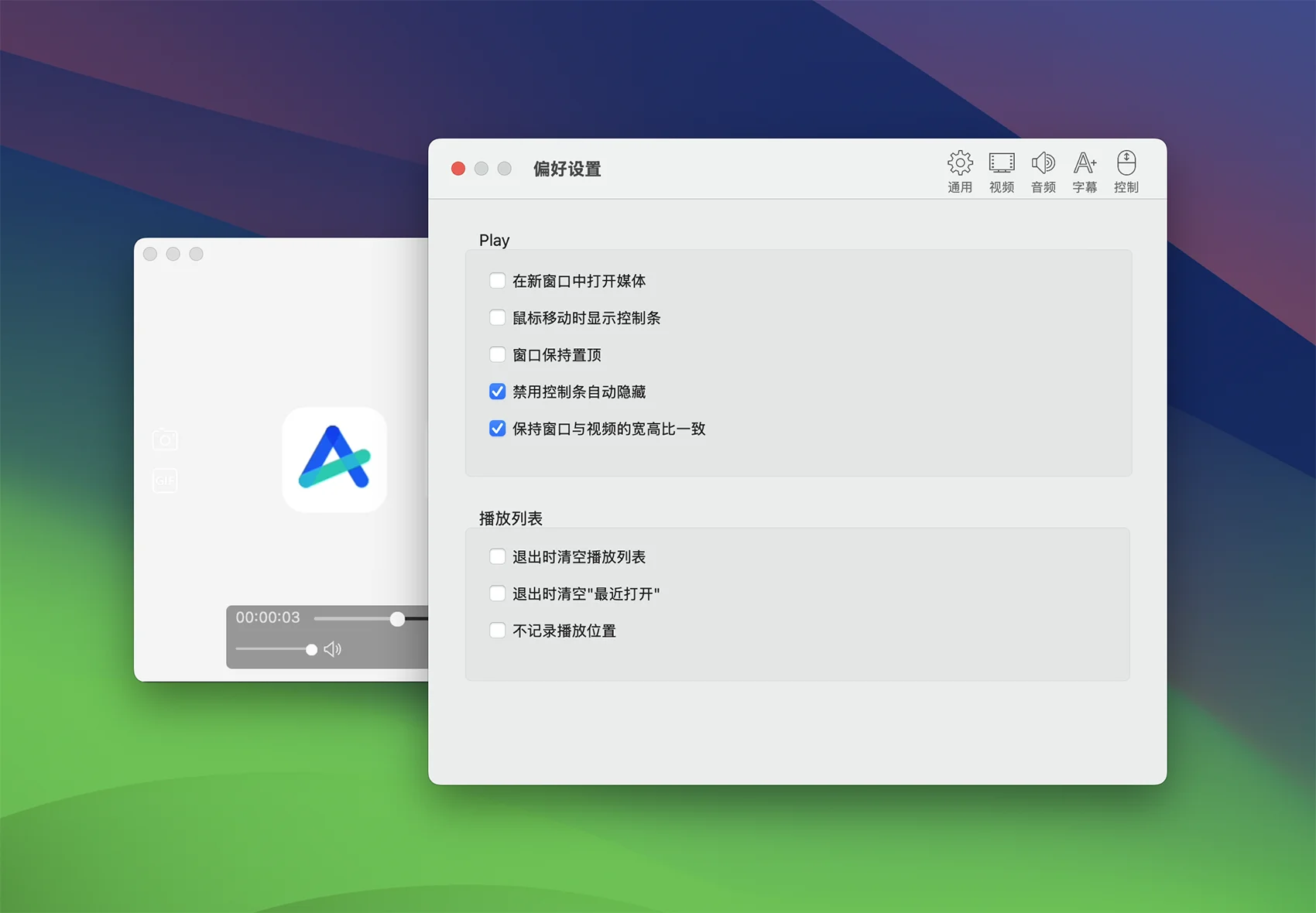Click the screenshot camera icon in player window
Screen dimensions: 1316x913
coord(165,439)
